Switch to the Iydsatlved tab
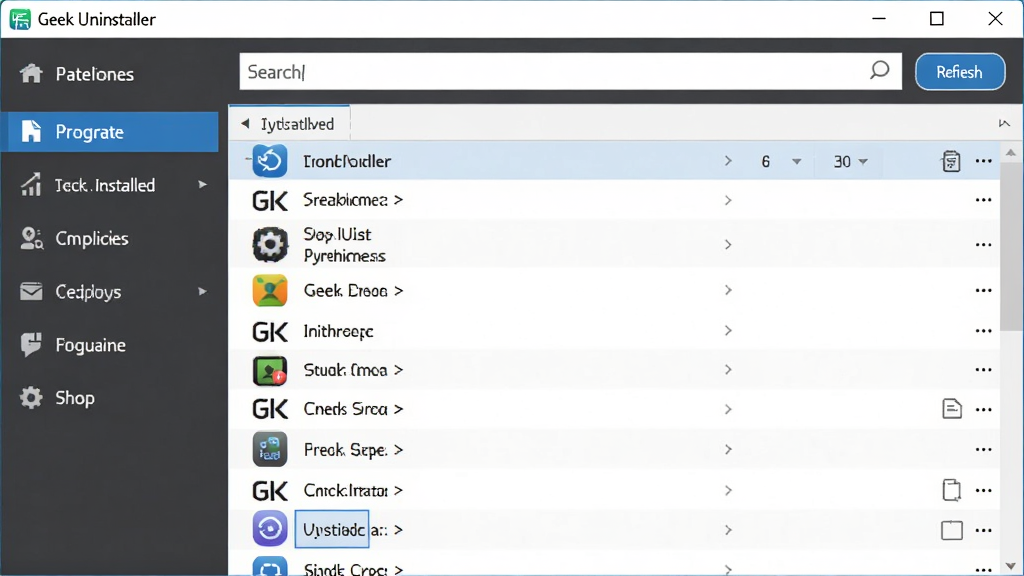Image resolution: width=1024 pixels, height=576 pixels. tap(289, 123)
